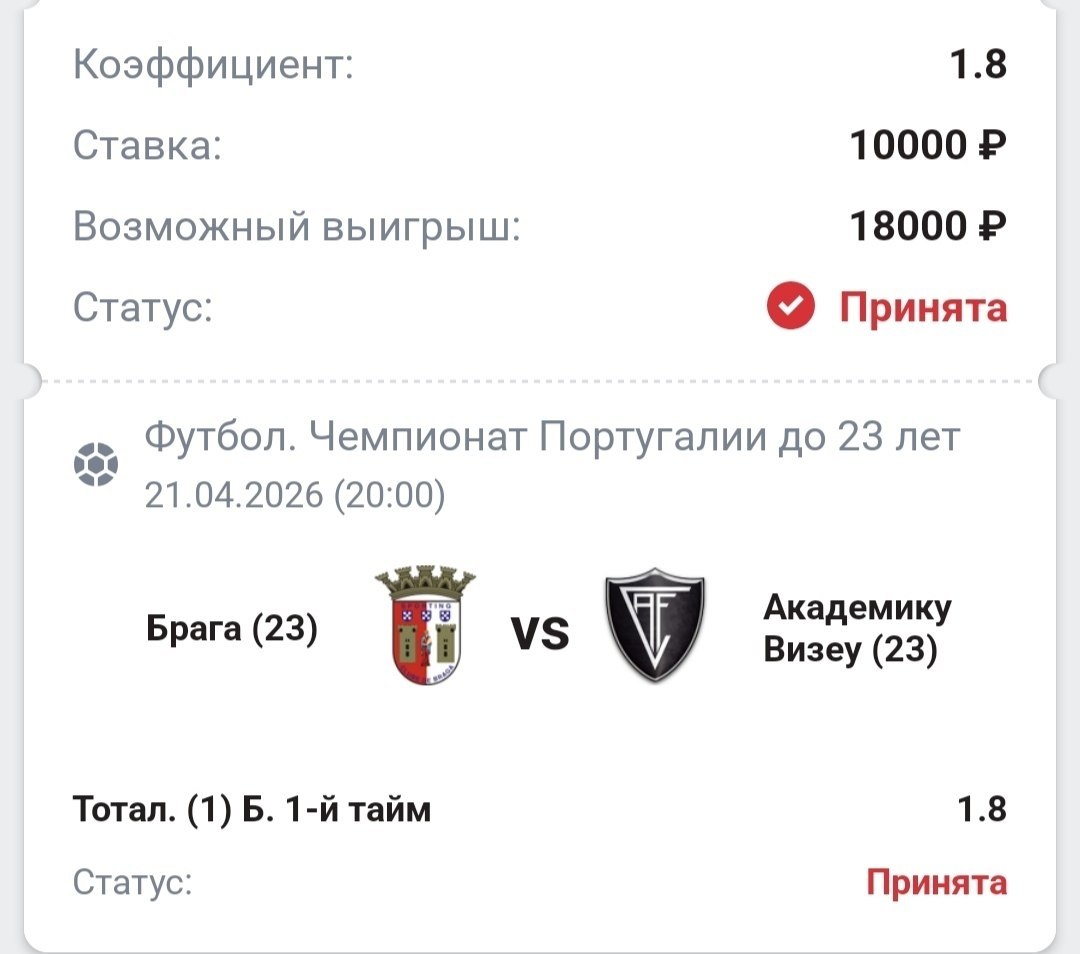The width and height of the screenshot is (1080, 954).
Task: Click the 10000 stake amount
Action: [x=907, y=147]
